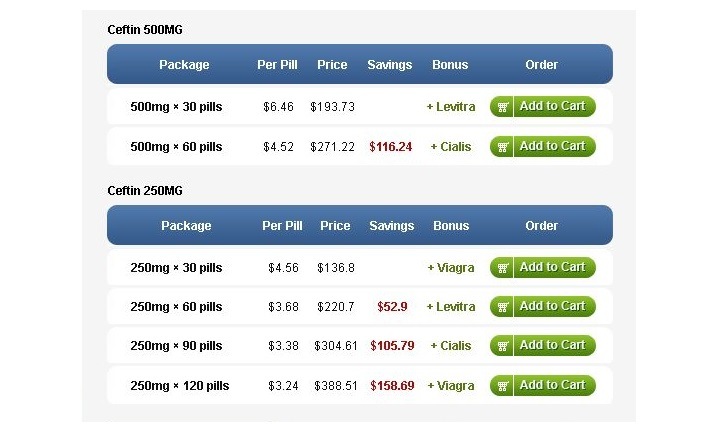
Task: Click the $158.69 savings amount
Action: coord(392,386)
